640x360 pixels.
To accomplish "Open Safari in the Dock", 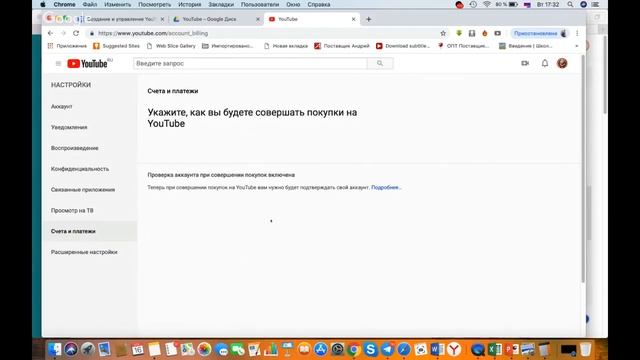I will 404,349.
